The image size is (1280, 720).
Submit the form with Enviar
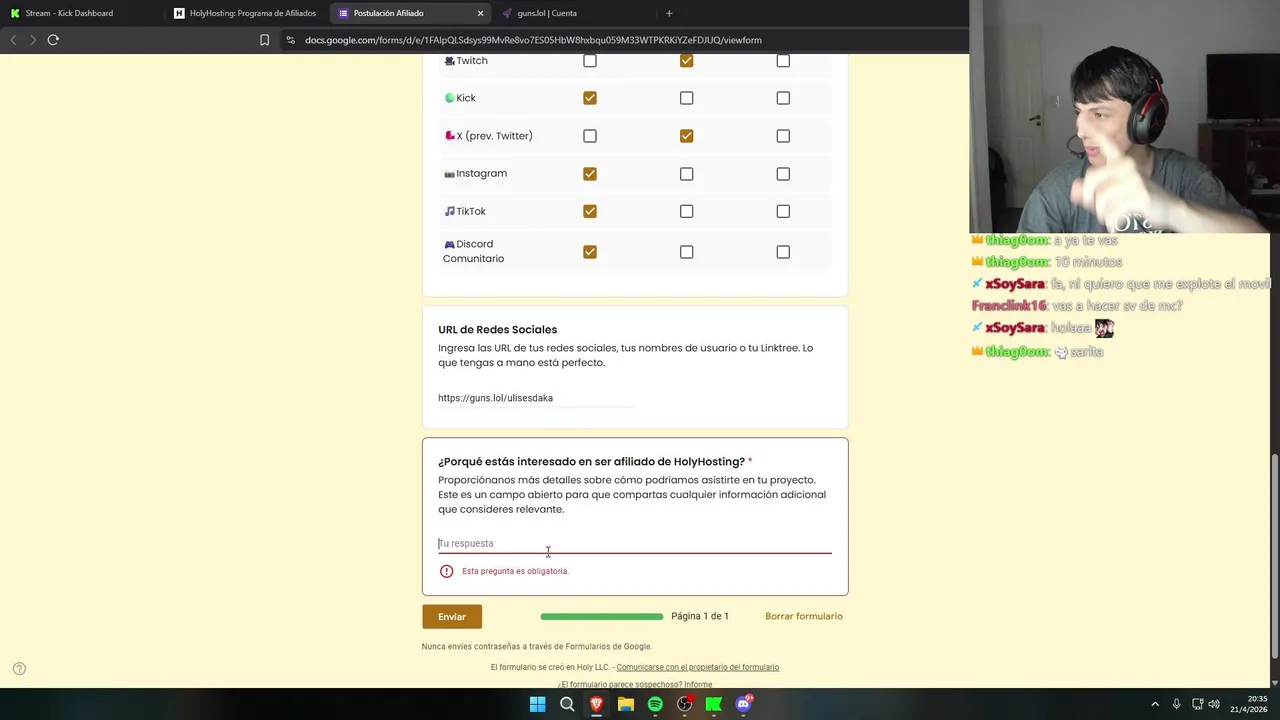coord(452,616)
